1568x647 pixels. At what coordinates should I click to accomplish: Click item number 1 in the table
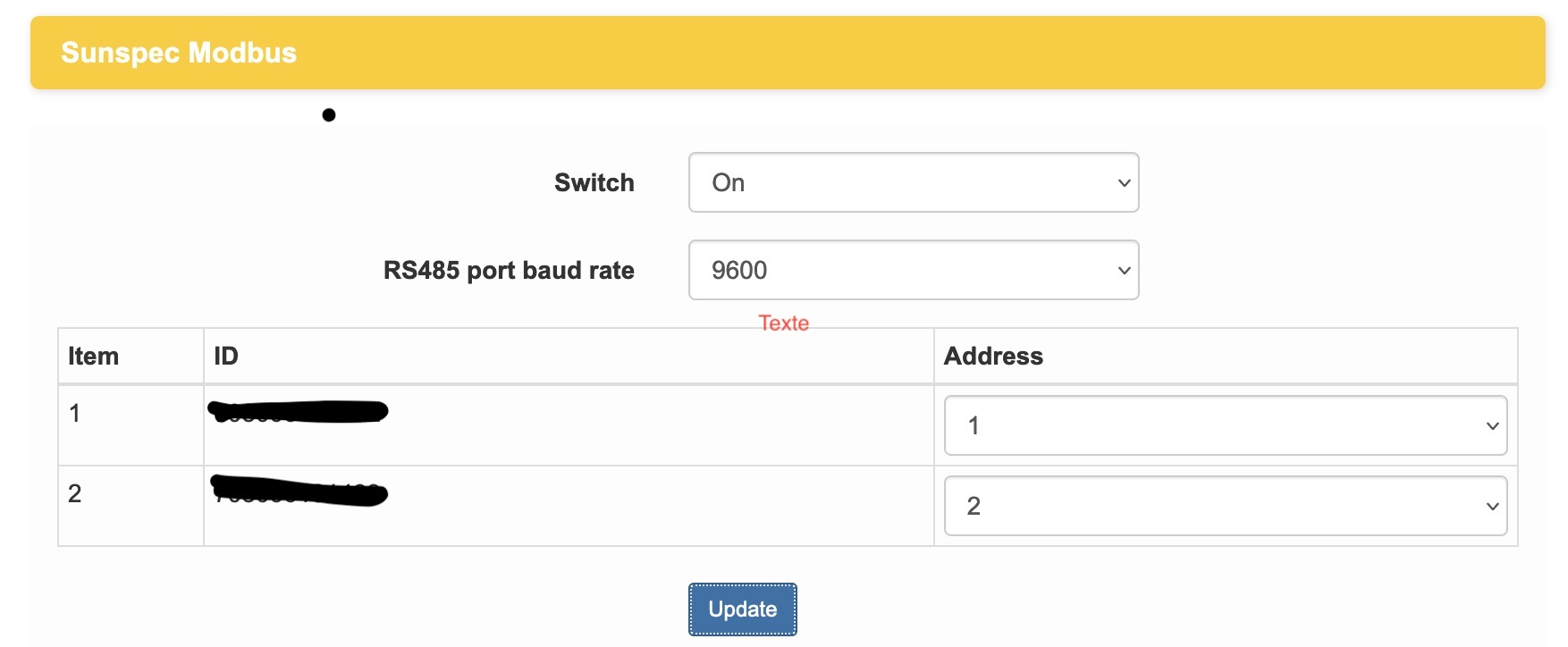(75, 413)
